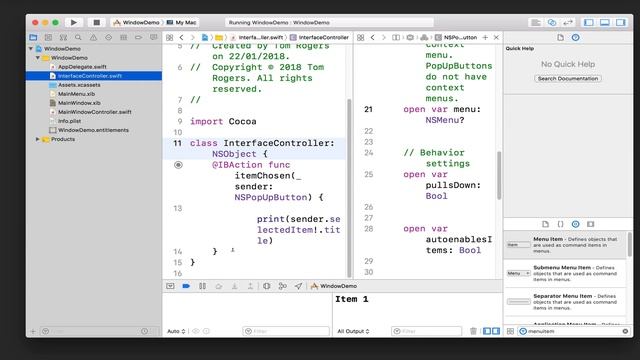Toggle library icon grid view

(510, 331)
